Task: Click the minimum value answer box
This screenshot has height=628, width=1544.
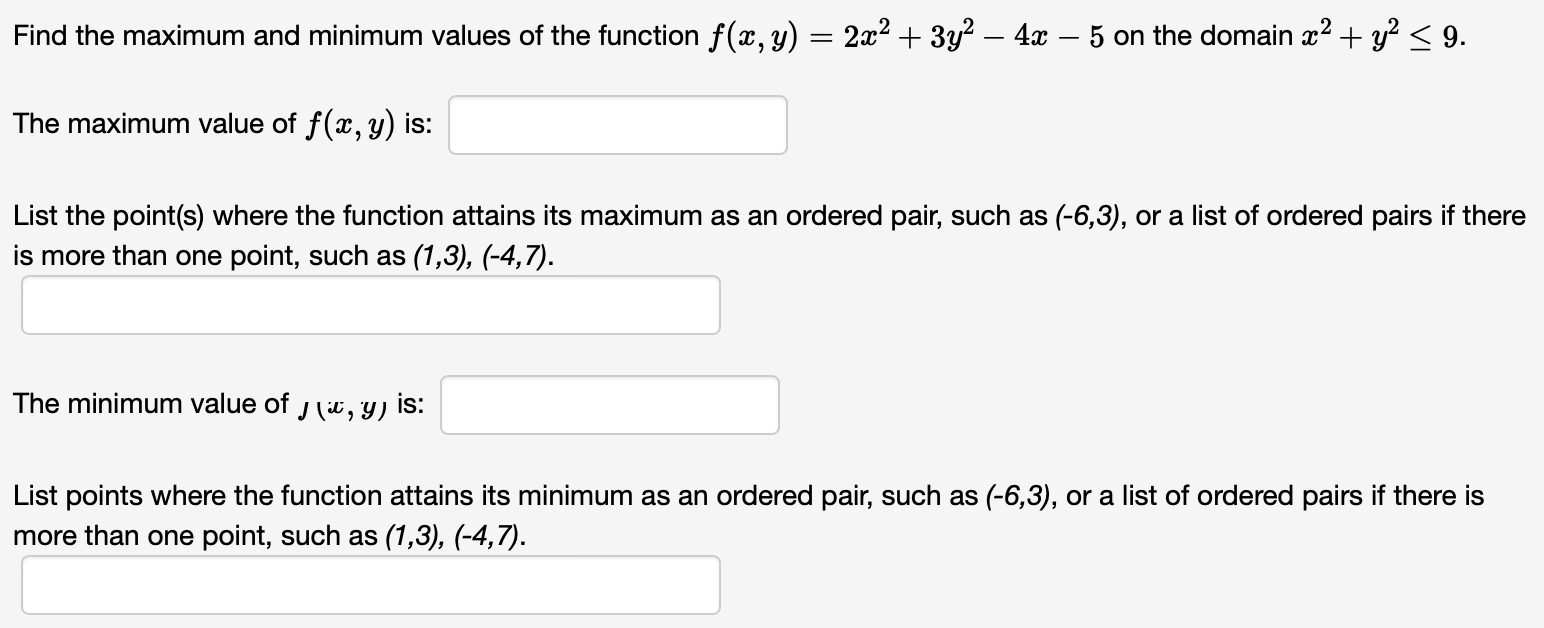Action: pos(610,405)
